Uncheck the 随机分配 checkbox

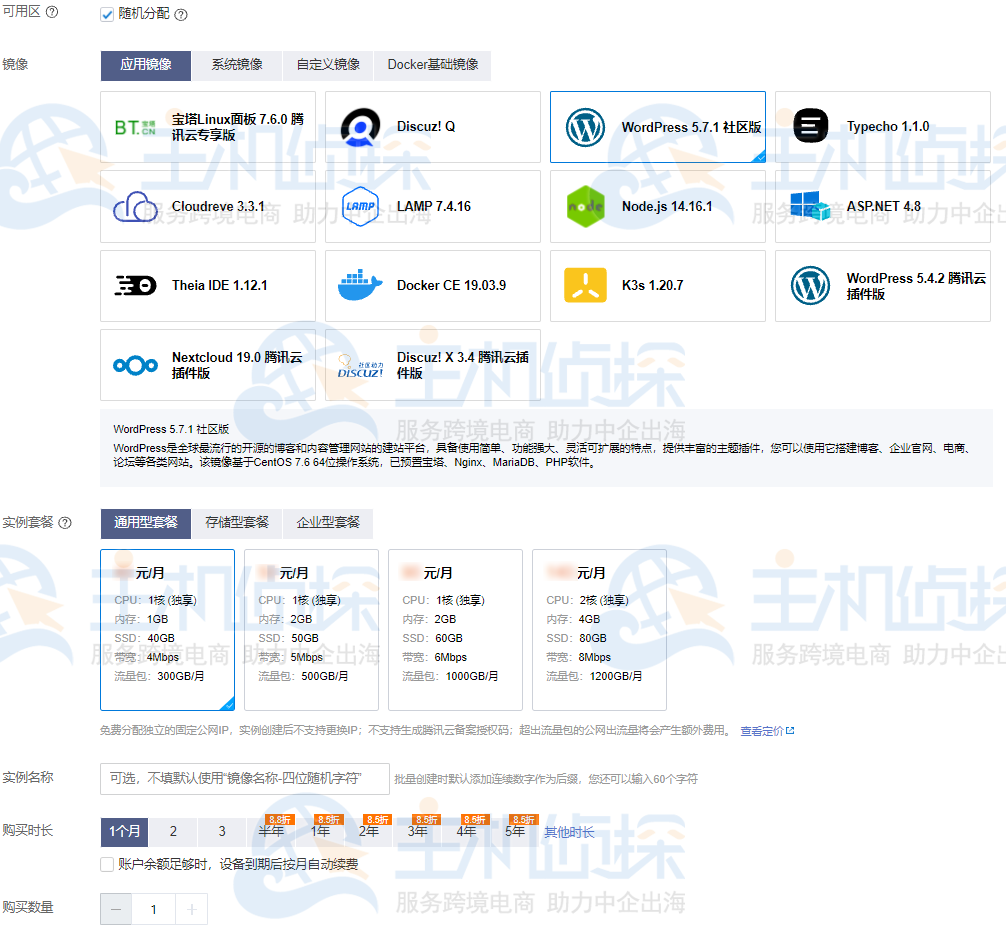coord(106,14)
